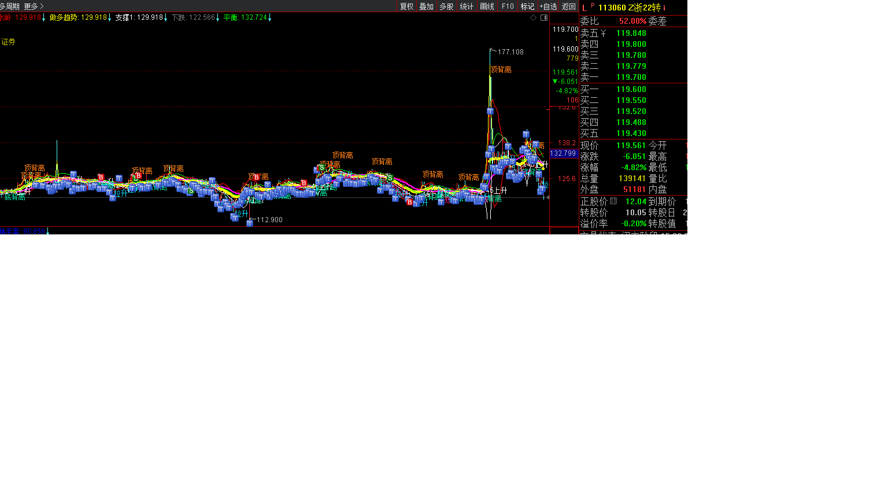Select the 买四 price 119.488
This screenshot has width=888, height=500.
pos(631,122)
